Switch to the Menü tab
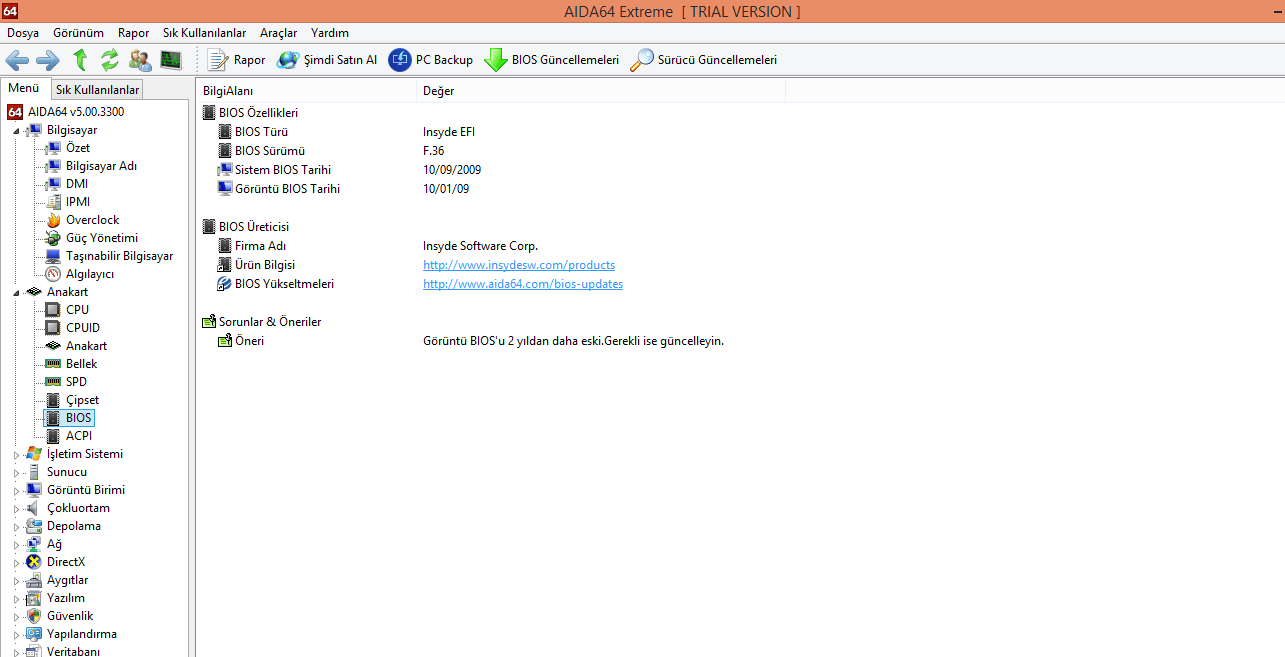This screenshot has height=657, width=1285. 24,88
